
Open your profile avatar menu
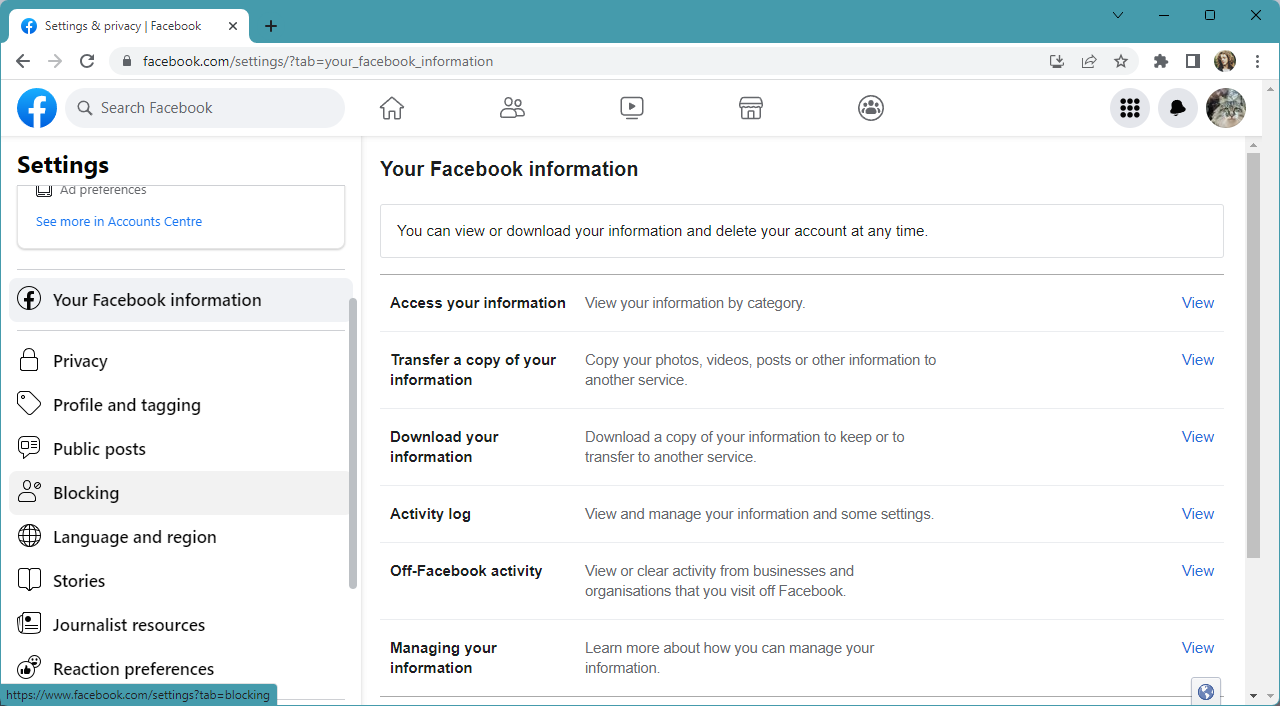click(1225, 107)
